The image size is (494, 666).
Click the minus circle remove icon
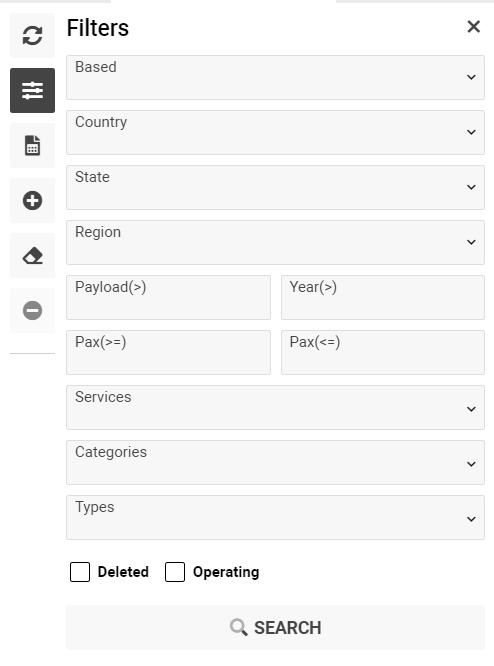pos(32,310)
